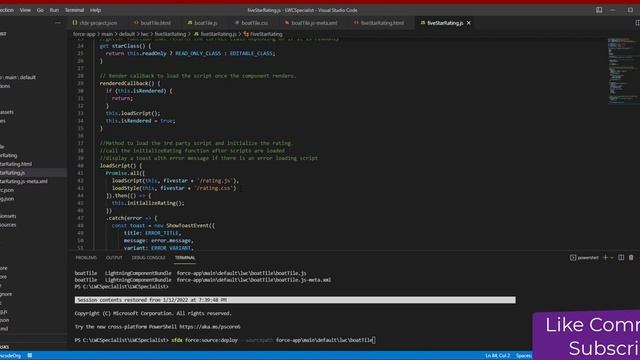Screen dimensions: 640x360
Task: Open fiveStarRating.html in the explorer
Action: click(16, 164)
